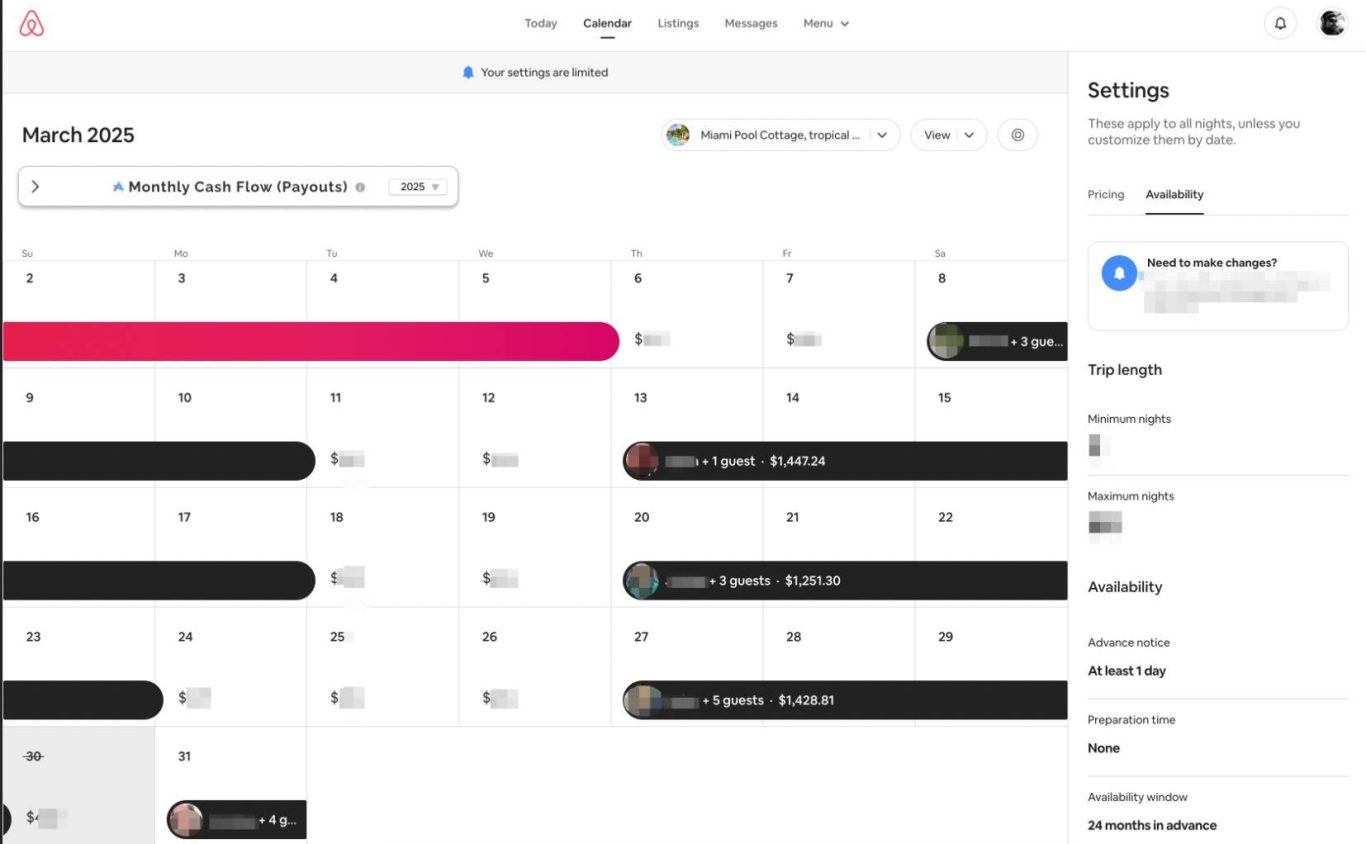Viewport: 1366px width, 844px height.
Task: Click the Airbnb logo home icon
Action: (32, 24)
